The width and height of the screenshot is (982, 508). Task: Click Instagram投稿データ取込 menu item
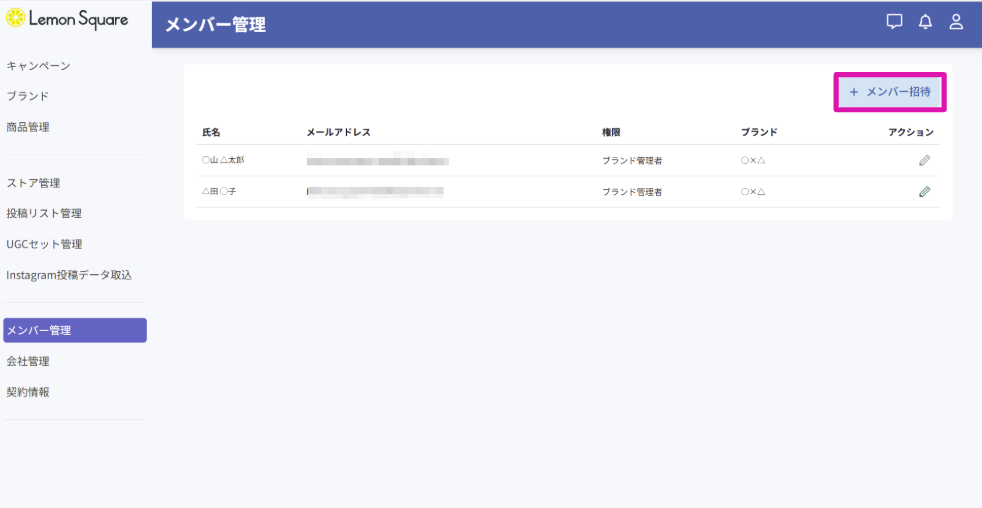(69, 275)
